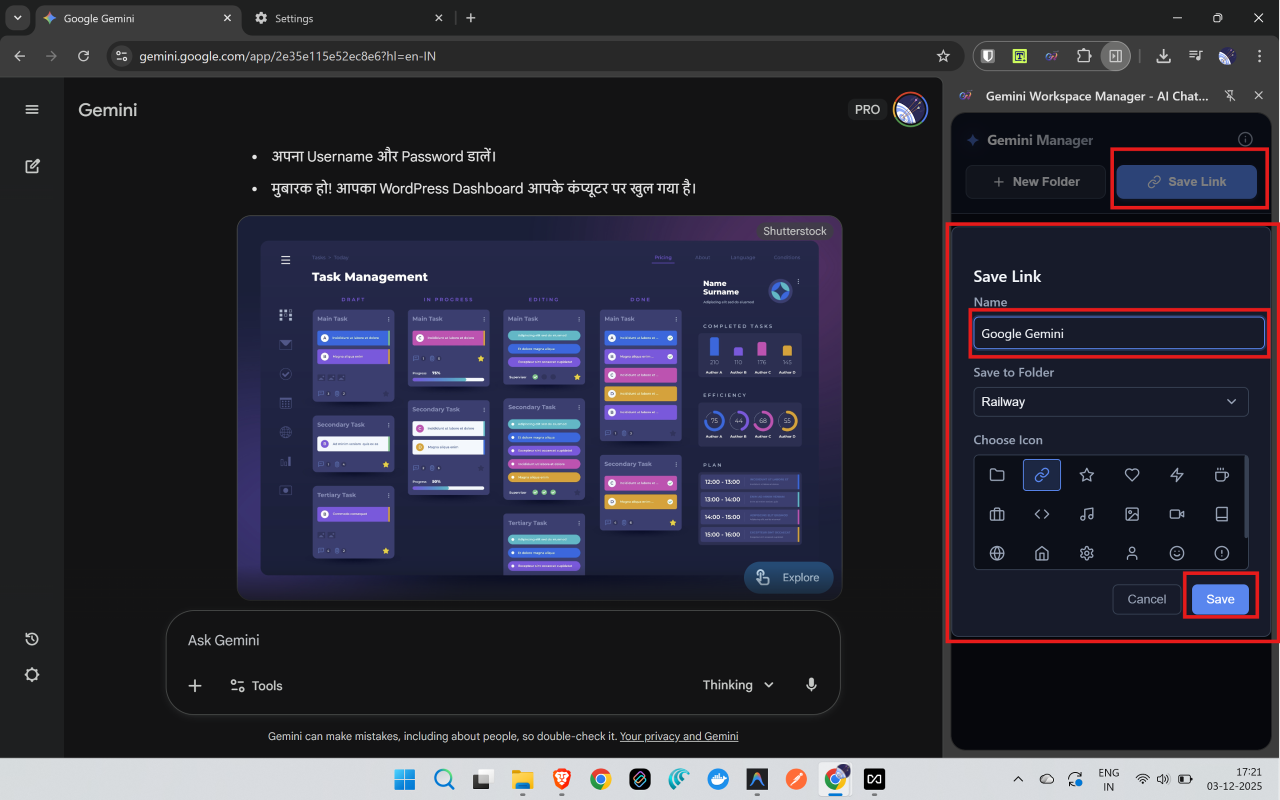Open a new browser tab
Viewport: 1280px width, 800px height.
pyautogui.click(x=471, y=18)
